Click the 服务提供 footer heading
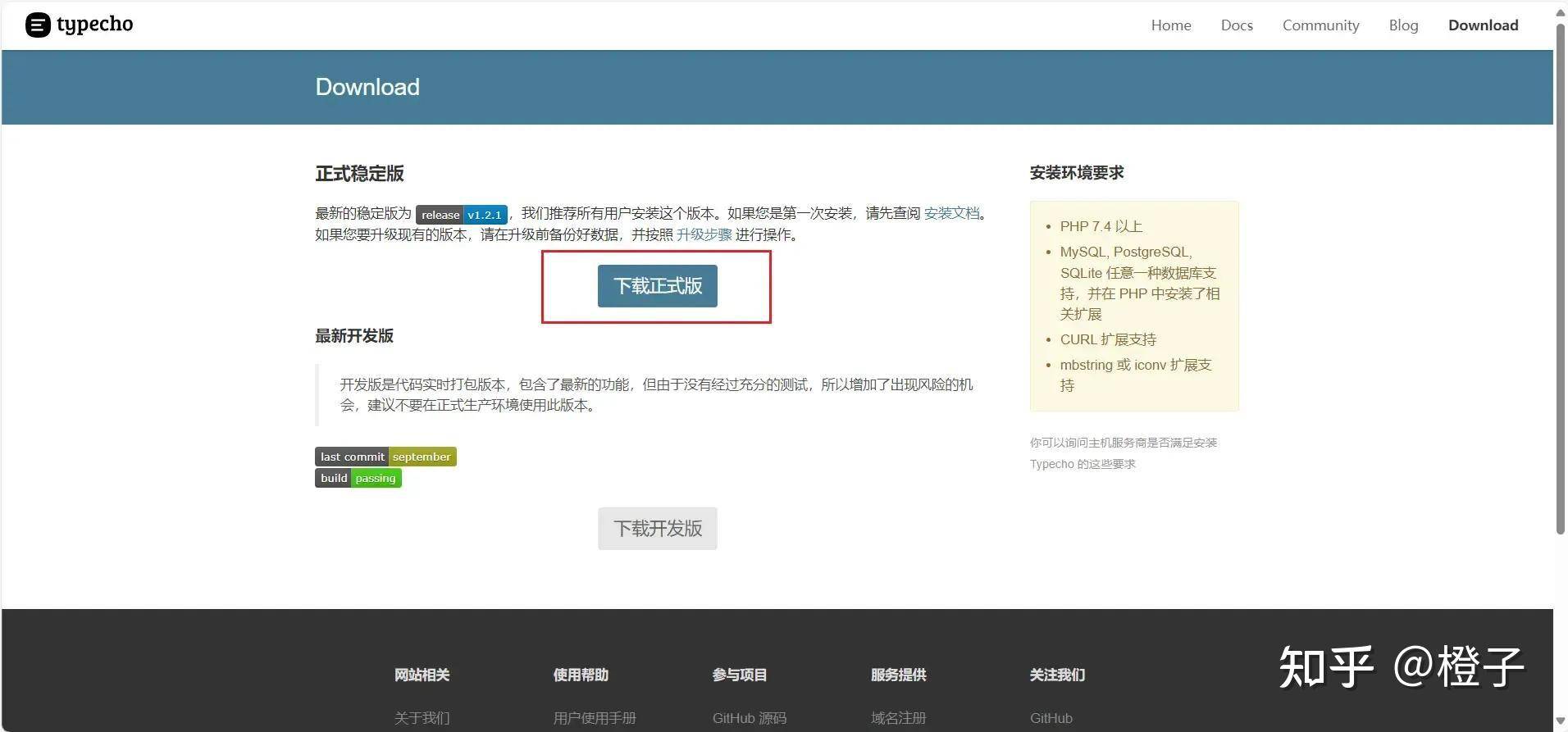Screen dimensions: 1568x732 pos(898,675)
